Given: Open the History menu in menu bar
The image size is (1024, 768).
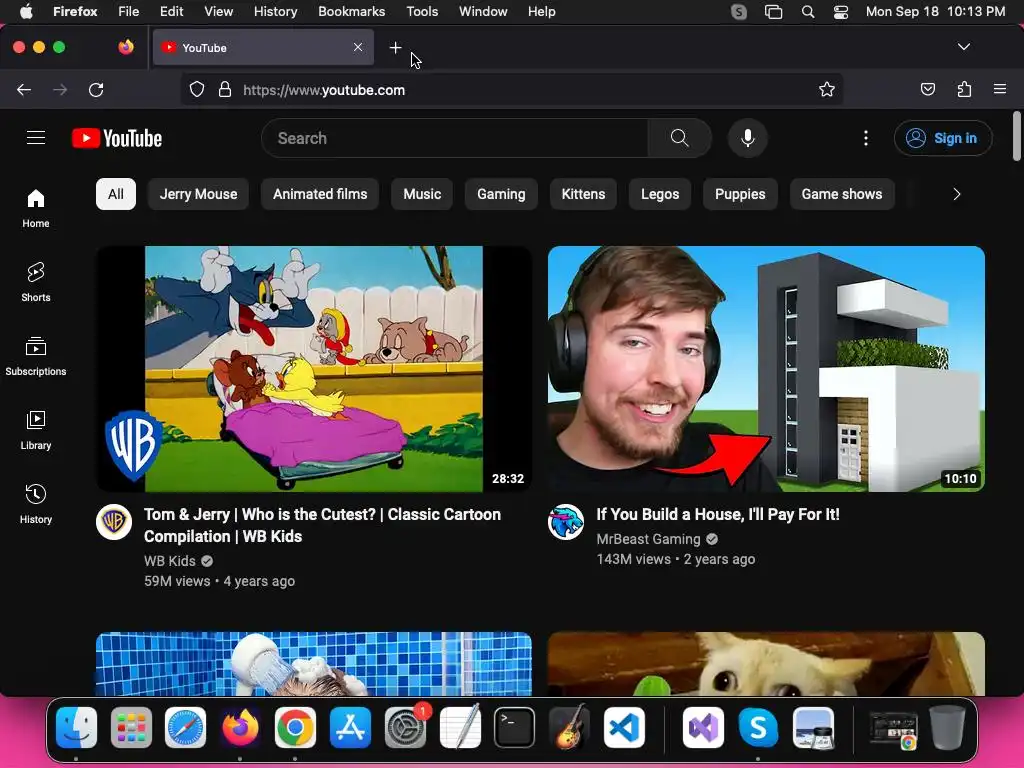Looking at the screenshot, I should point(275,11).
